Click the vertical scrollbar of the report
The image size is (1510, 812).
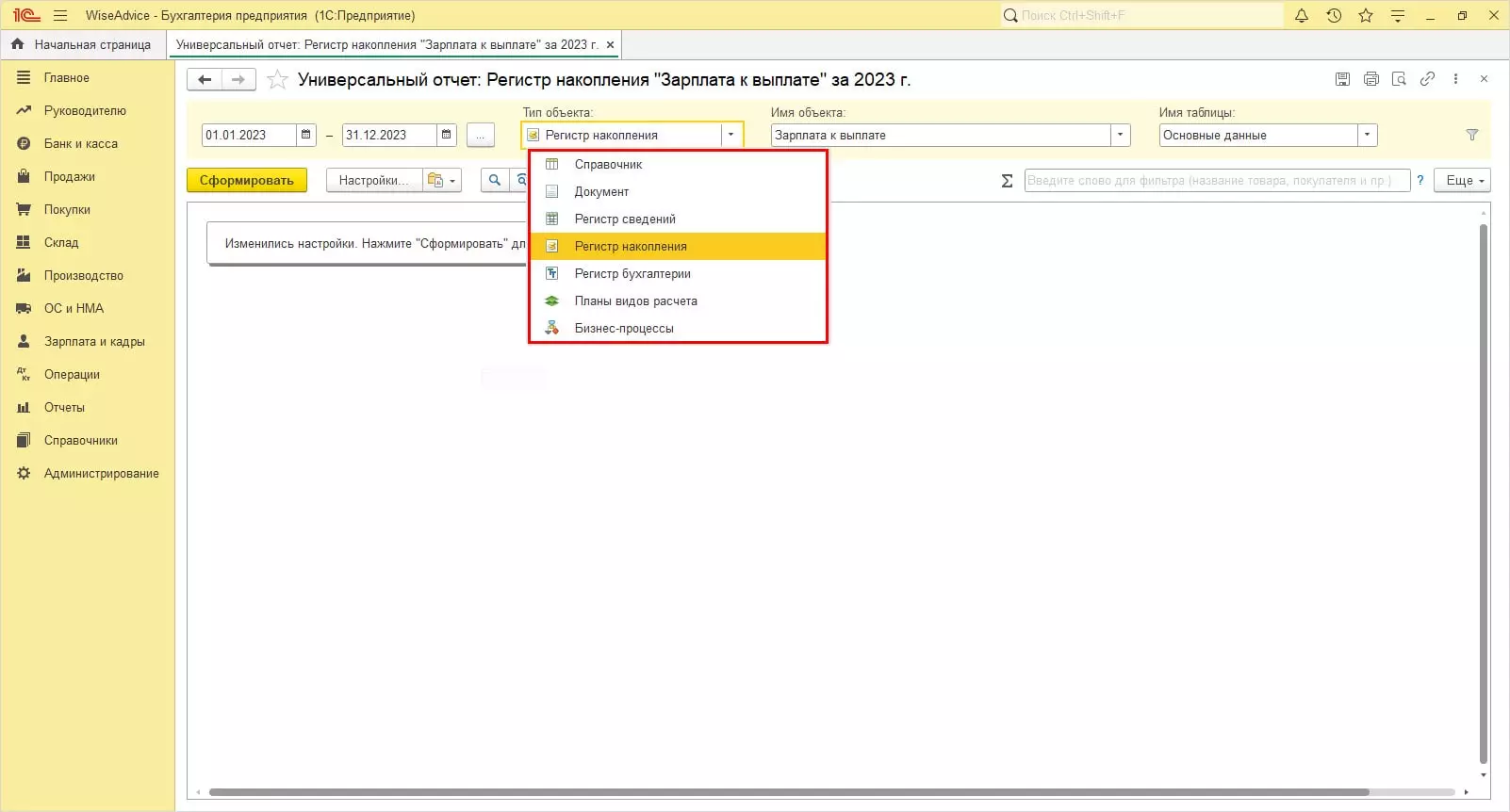pyautogui.click(x=1484, y=494)
